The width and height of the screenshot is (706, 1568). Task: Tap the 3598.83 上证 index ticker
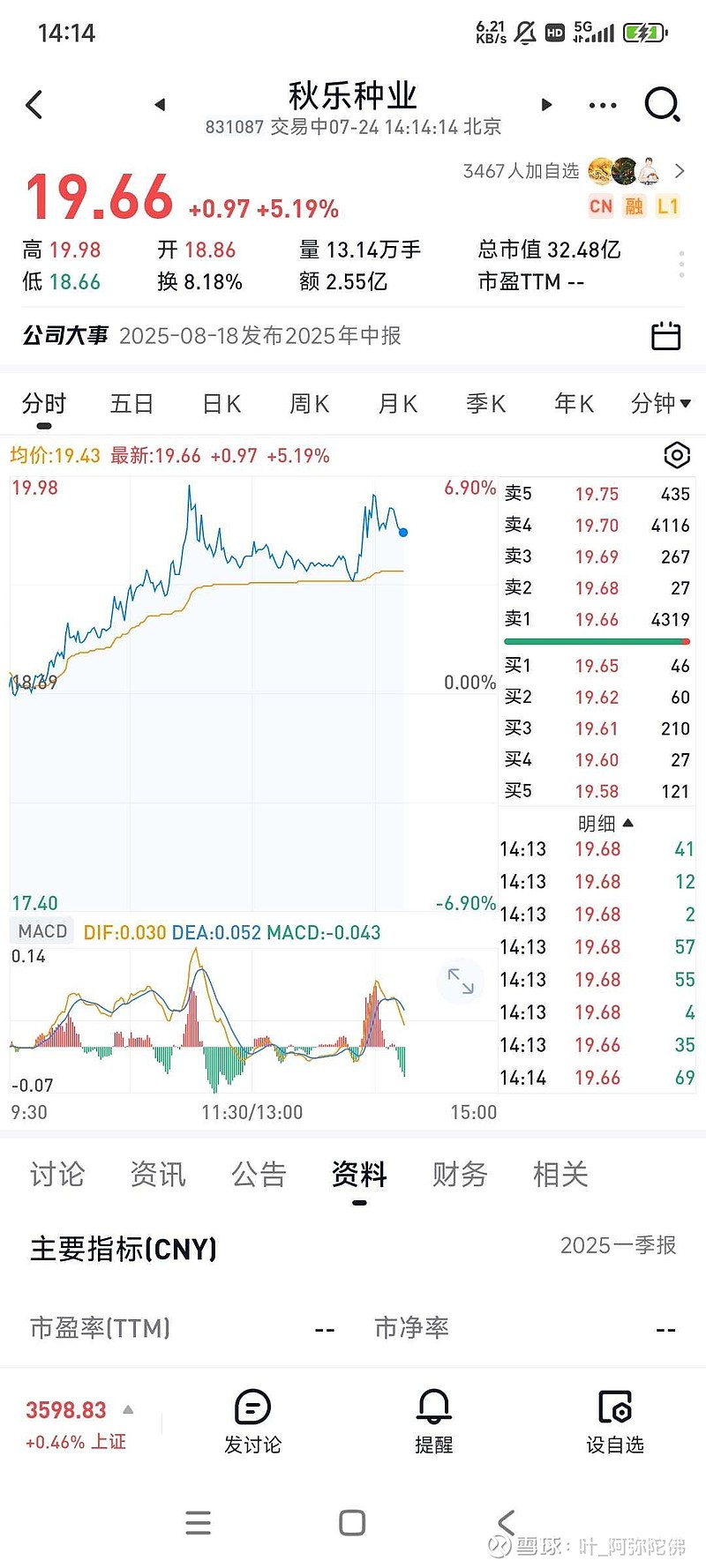78,1423
